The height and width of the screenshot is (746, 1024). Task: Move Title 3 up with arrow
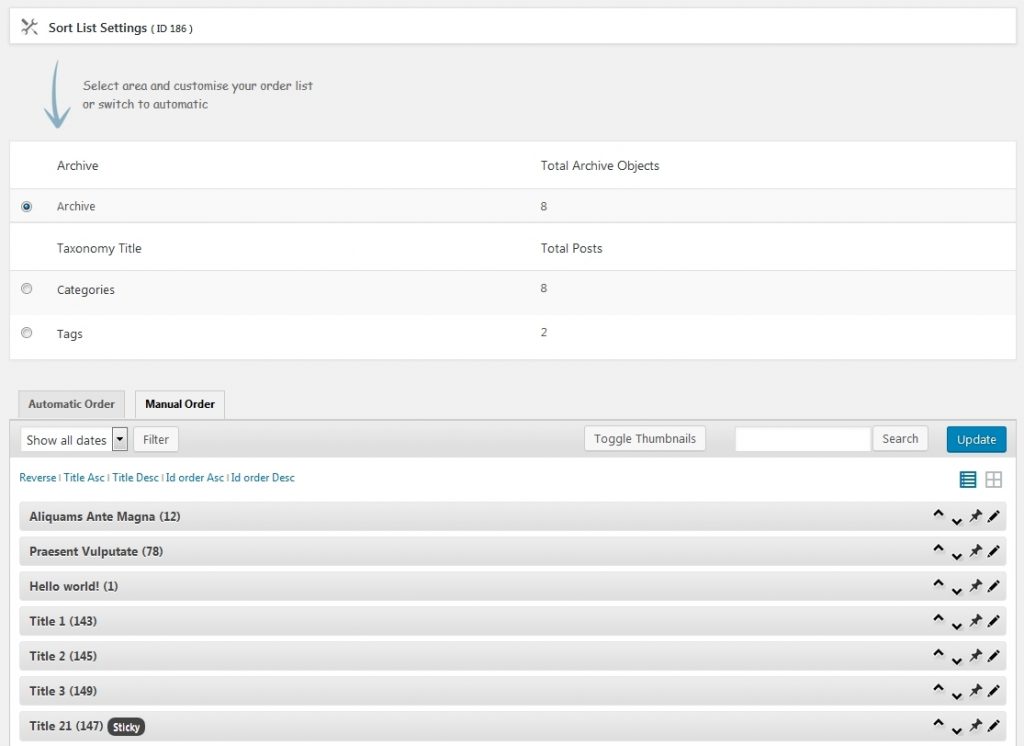[x=938, y=688]
